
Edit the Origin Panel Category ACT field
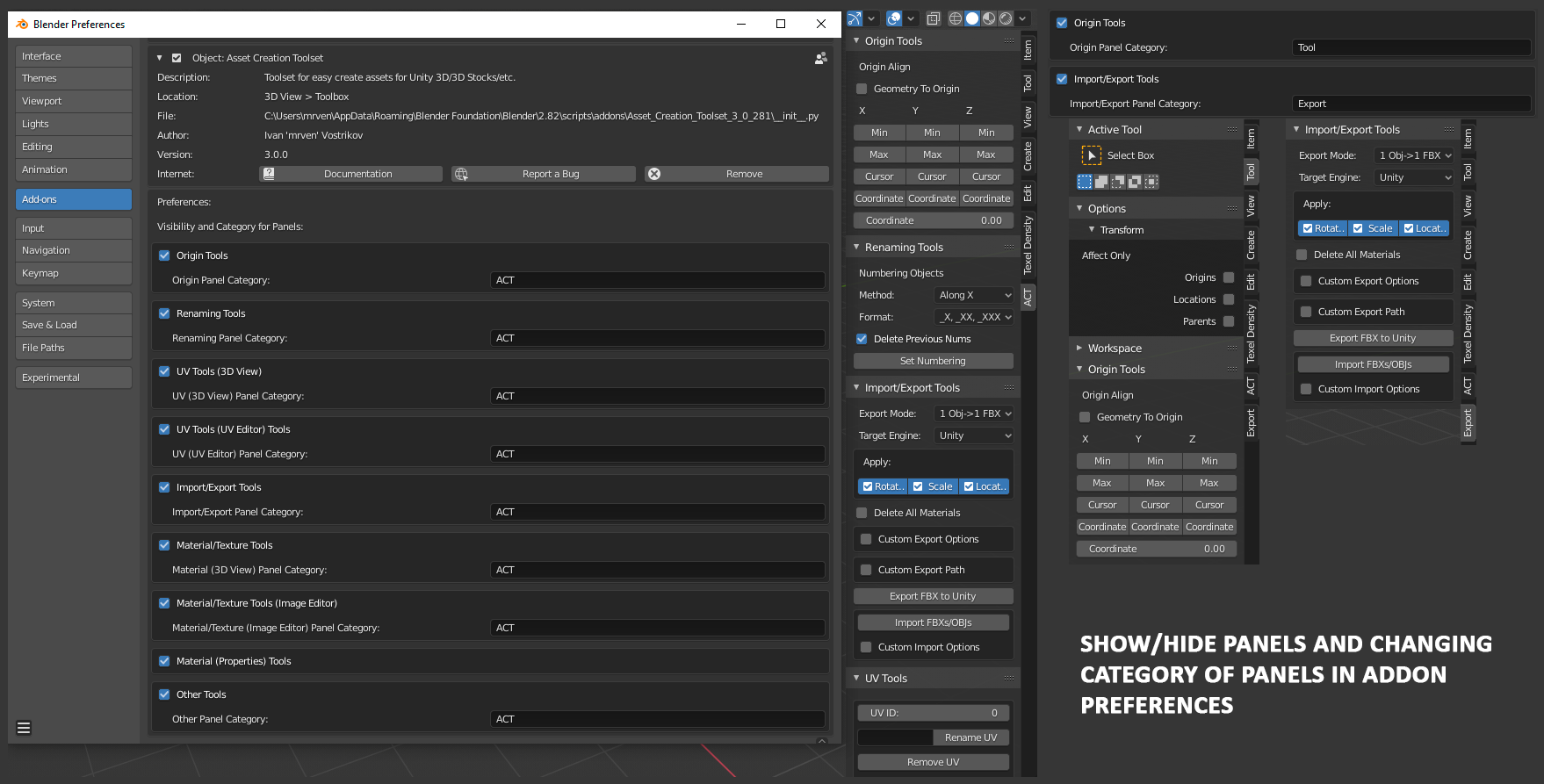point(658,280)
